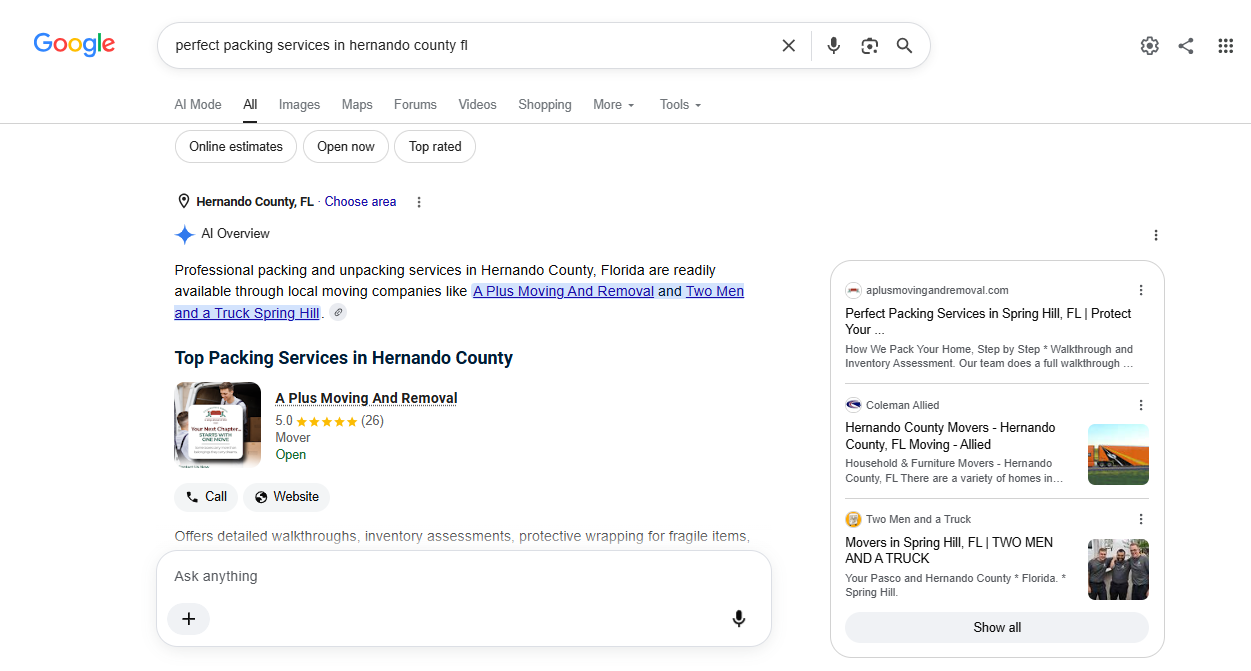Click the orange truck thumbnail
Screen dimensions: 1251x671
(1118, 454)
